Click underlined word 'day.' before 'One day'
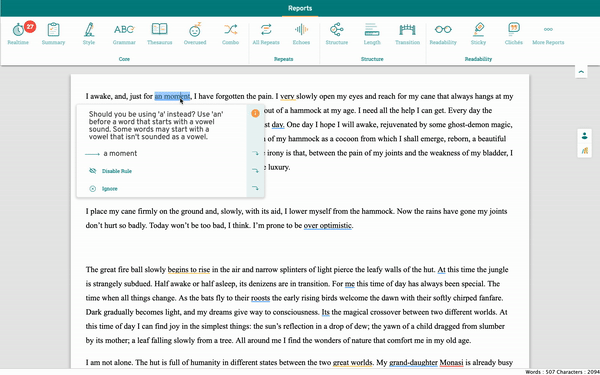Image resolution: width=600 pixels, height=375 pixels. pyautogui.click(x=278, y=125)
